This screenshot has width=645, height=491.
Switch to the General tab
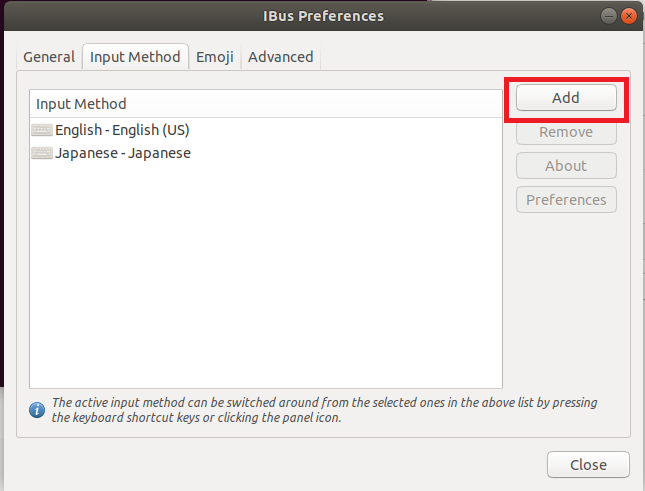click(x=49, y=57)
